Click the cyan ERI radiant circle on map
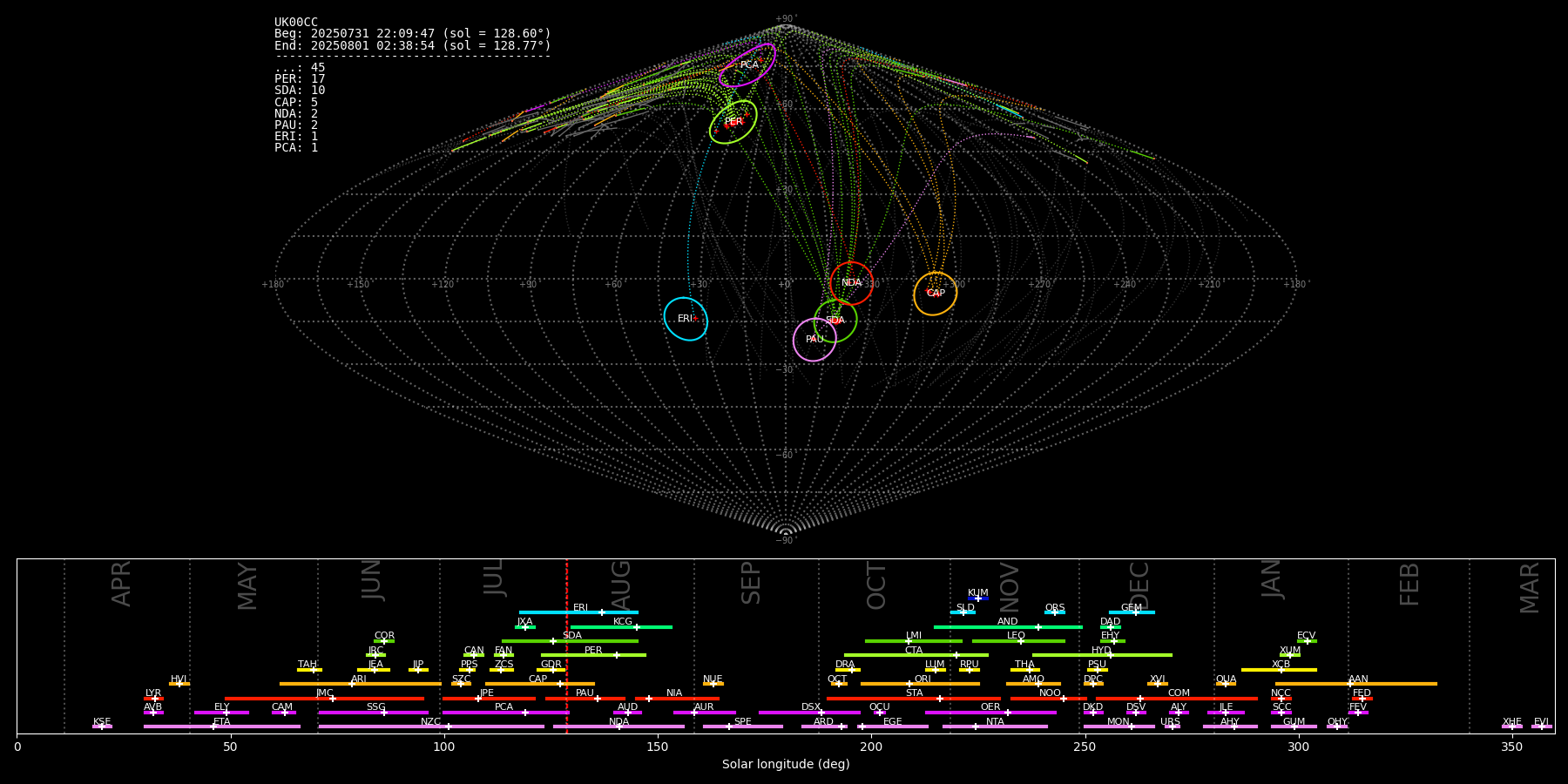This screenshot has height=784, width=1568. click(x=686, y=319)
